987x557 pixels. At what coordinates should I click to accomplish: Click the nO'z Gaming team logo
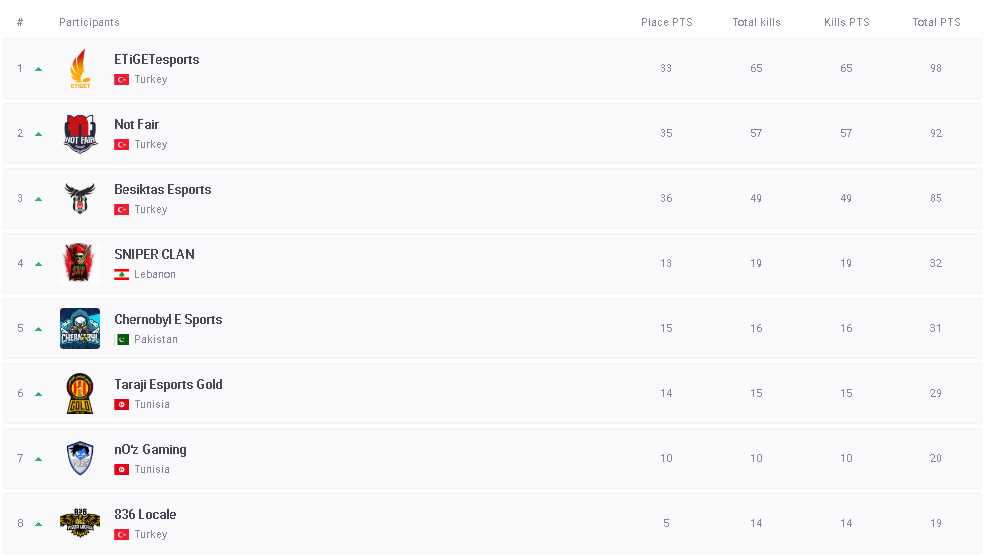click(x=80, y=459)
